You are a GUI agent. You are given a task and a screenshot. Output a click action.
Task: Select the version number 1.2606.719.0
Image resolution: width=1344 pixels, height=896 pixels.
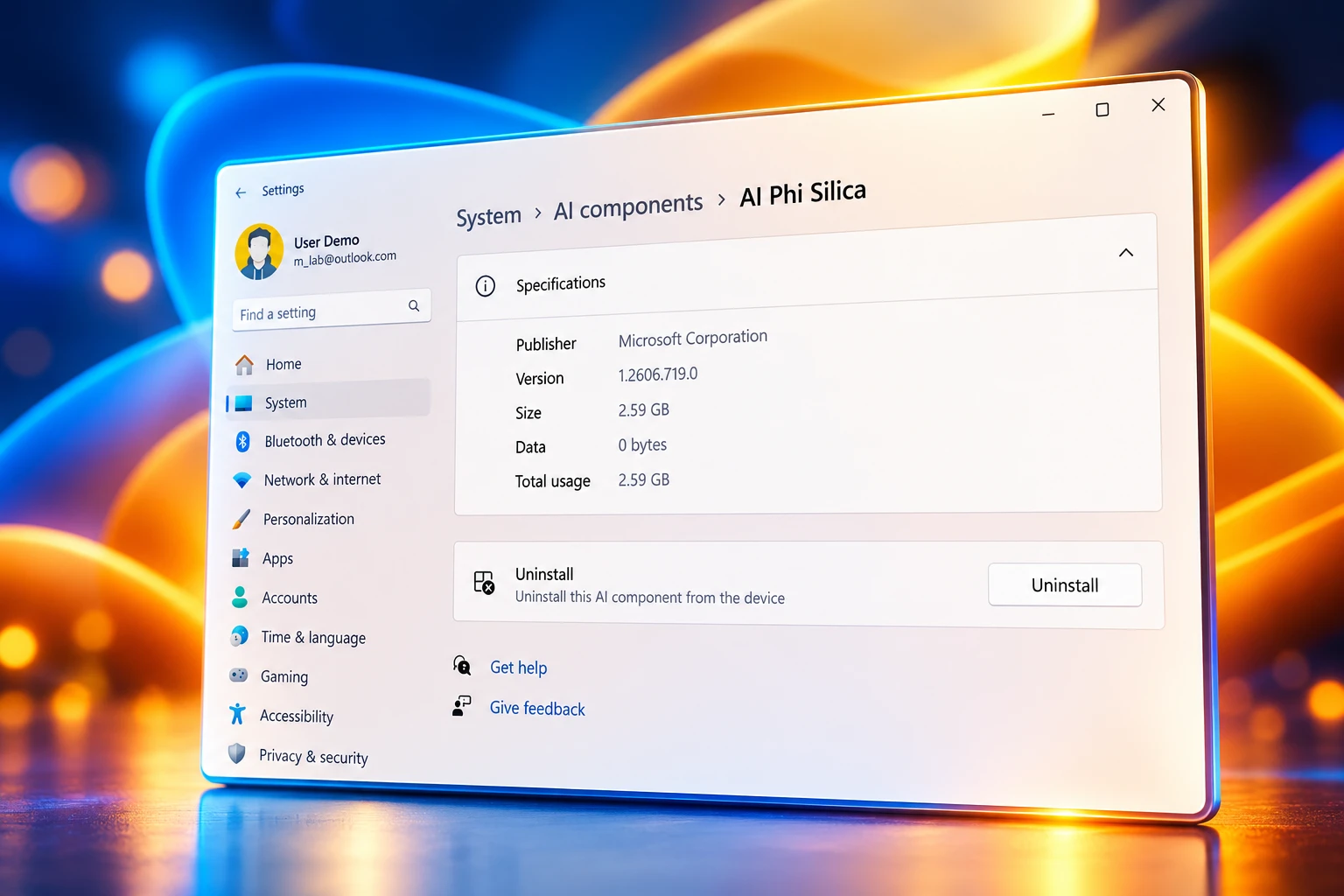658,374
